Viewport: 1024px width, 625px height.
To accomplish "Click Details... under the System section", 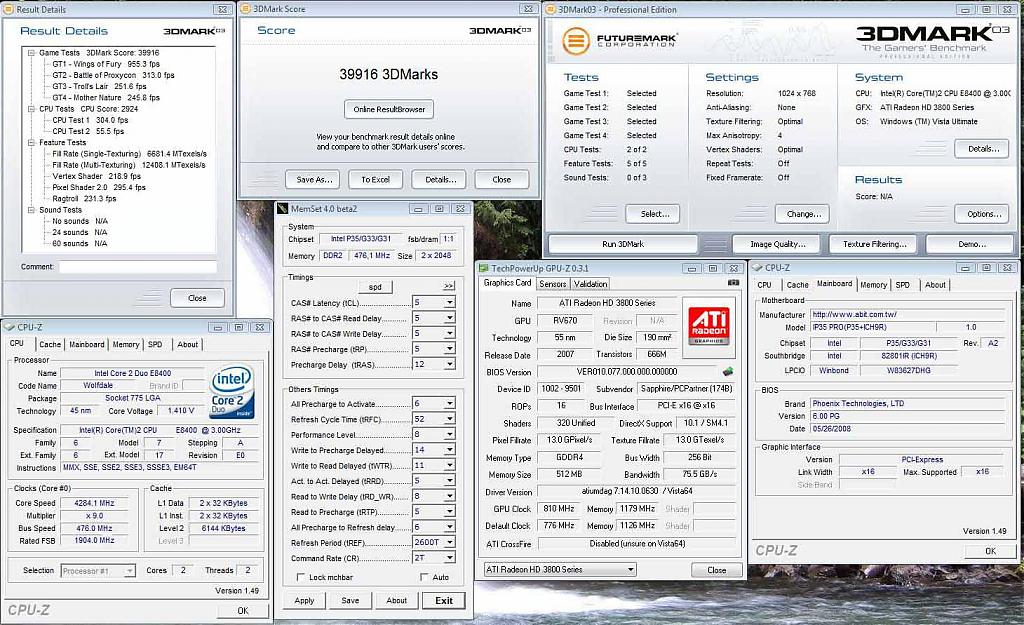I will point(984,148).
